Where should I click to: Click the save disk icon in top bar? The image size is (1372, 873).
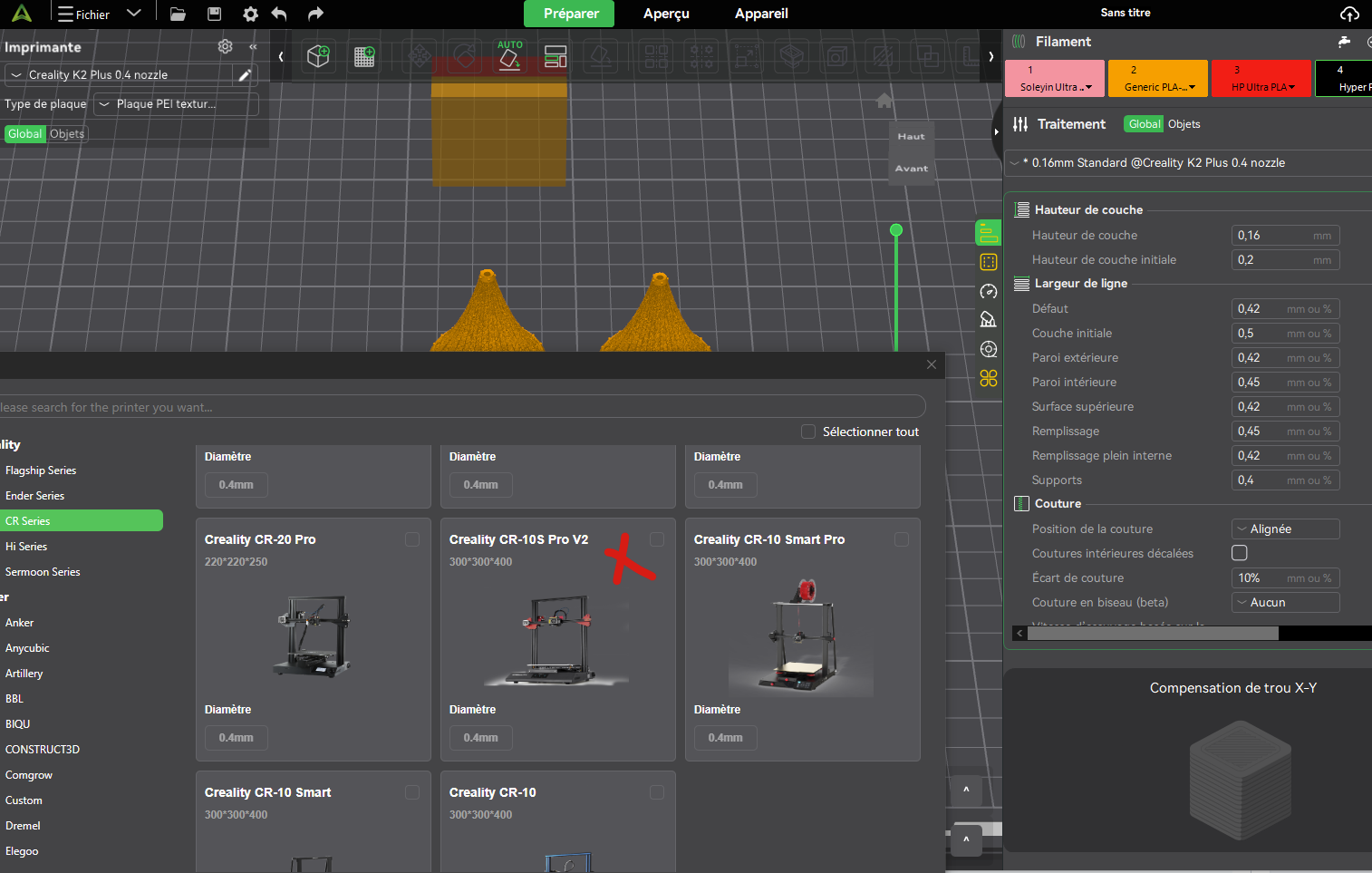214,14
